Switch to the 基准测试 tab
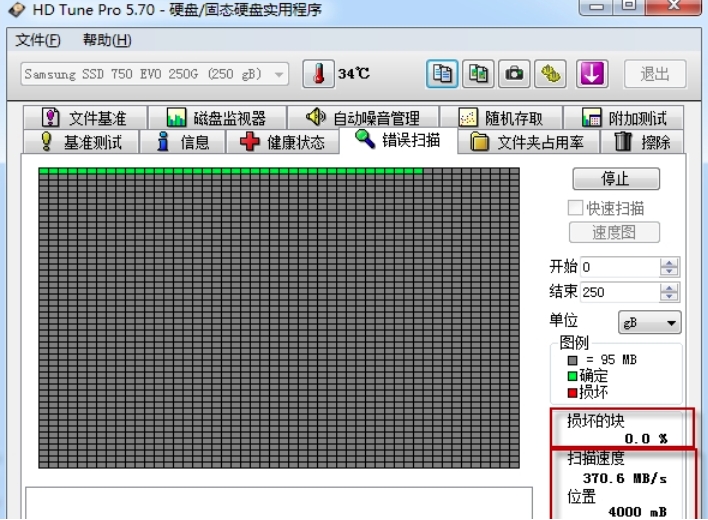 (81, 142)
